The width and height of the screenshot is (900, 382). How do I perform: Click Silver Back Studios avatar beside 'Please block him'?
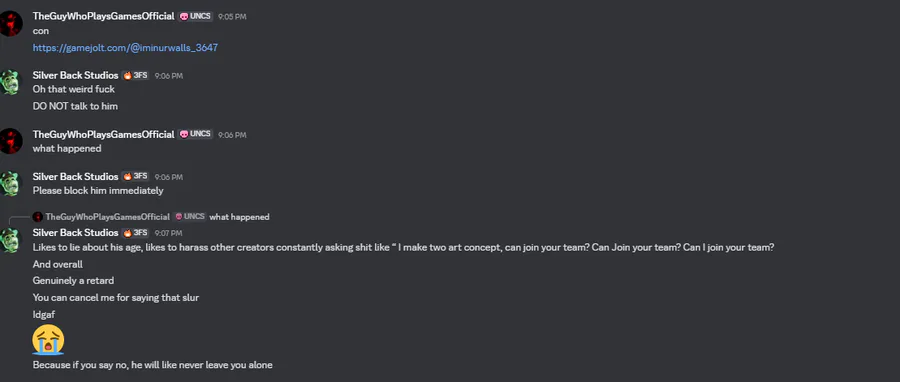click(x=10, y=184)
